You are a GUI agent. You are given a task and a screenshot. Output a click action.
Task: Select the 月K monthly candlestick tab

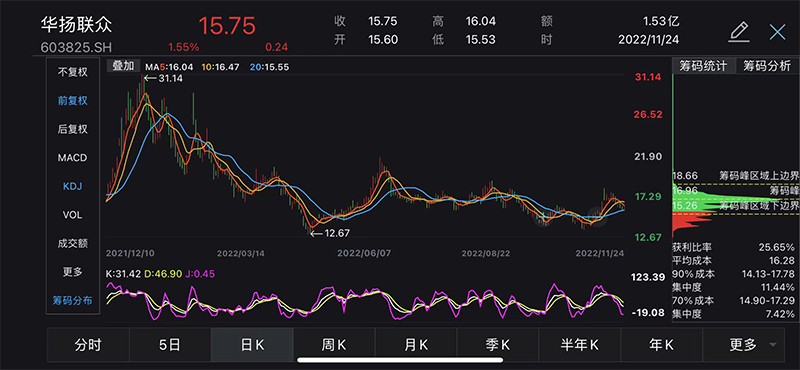[416, 345]
